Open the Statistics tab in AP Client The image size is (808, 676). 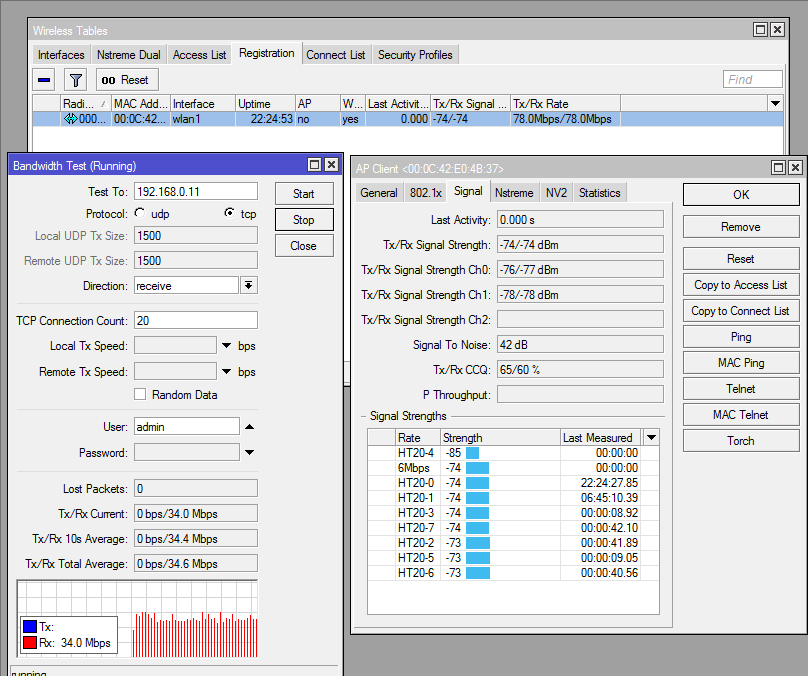coord(599,193)
